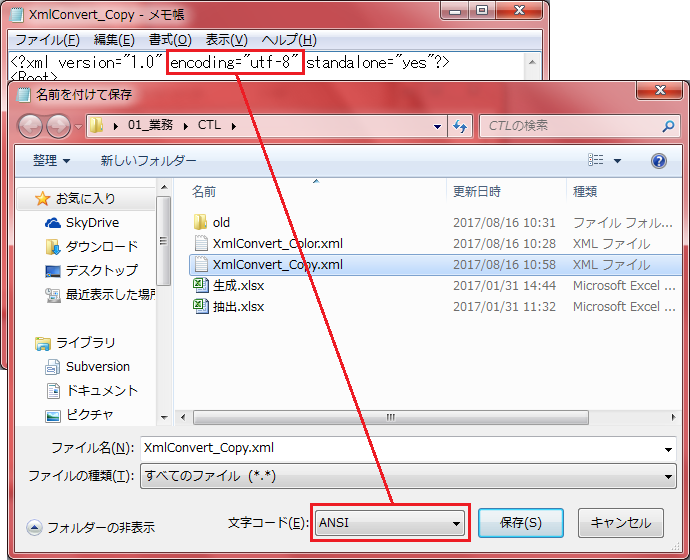The image size is (690, 560).
Task: Collapse folders with フォルダーの非表示 arrow
Action: click(x=34, y=527)
